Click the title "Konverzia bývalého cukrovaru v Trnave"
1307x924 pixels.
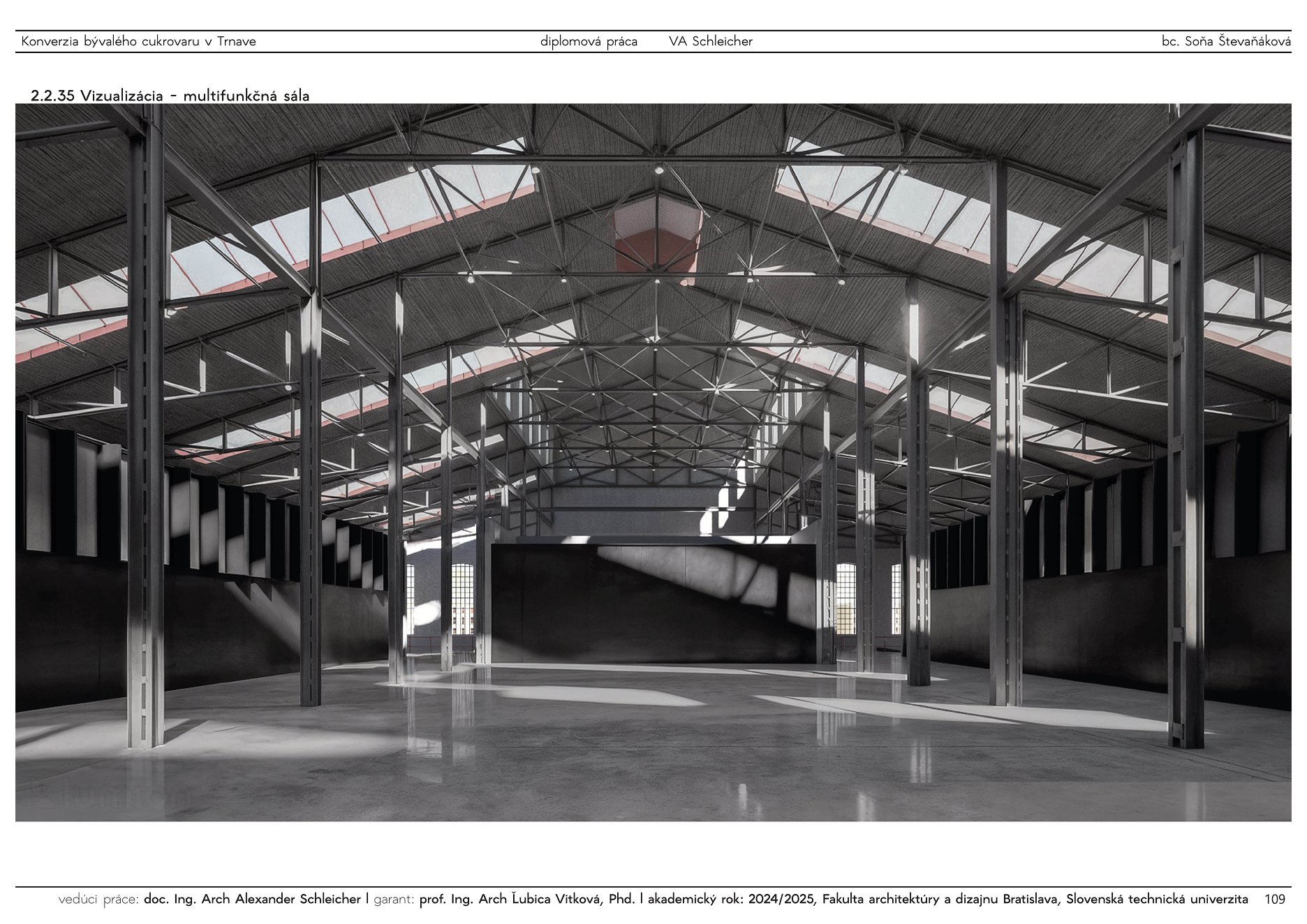[x=138, y=41]
